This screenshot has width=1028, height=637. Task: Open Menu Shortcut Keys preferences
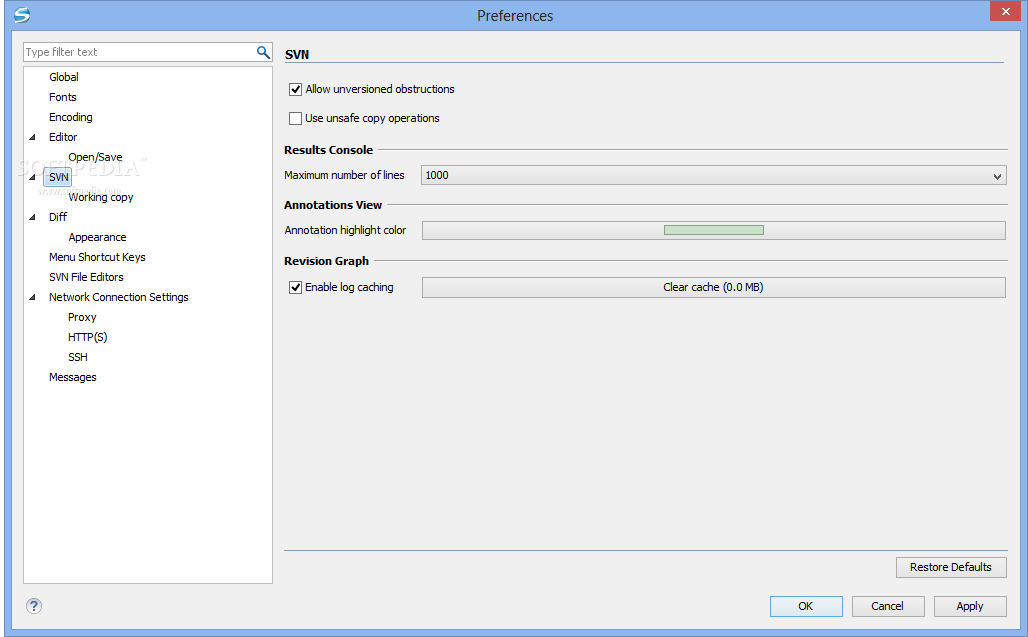pos(97,257)
